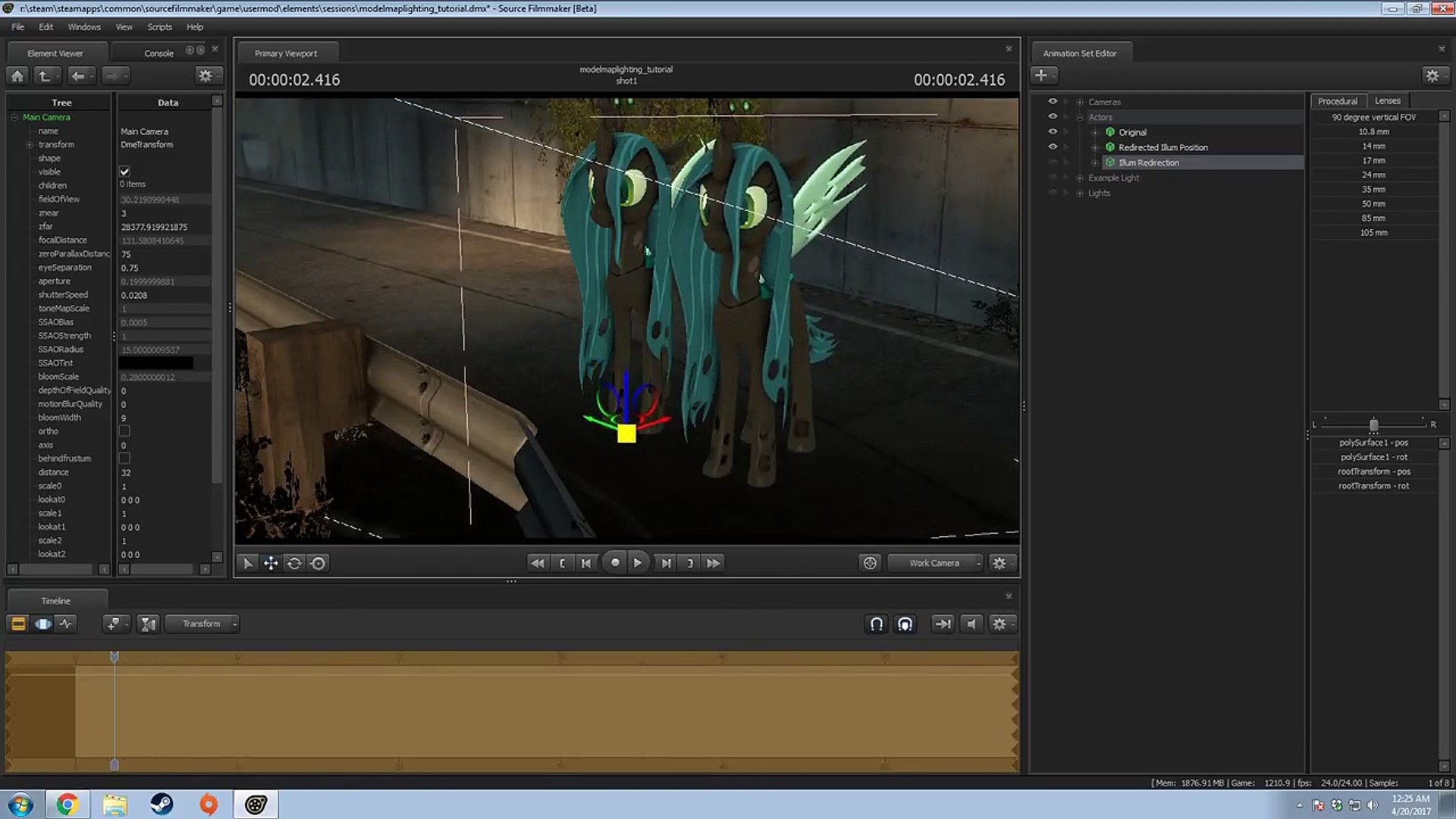Select the rootTransform - pos control
Viewport: 1456px width, 819px height.
[x=1373, y=471]
